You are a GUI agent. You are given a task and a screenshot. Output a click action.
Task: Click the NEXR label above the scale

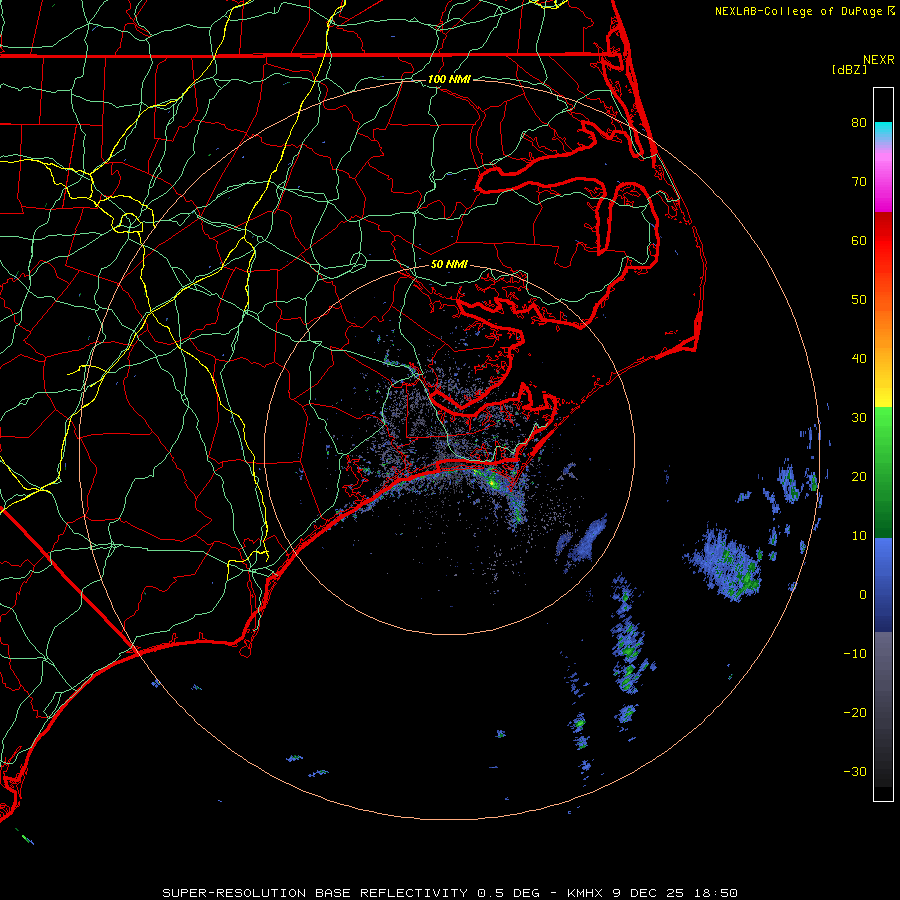879,60
